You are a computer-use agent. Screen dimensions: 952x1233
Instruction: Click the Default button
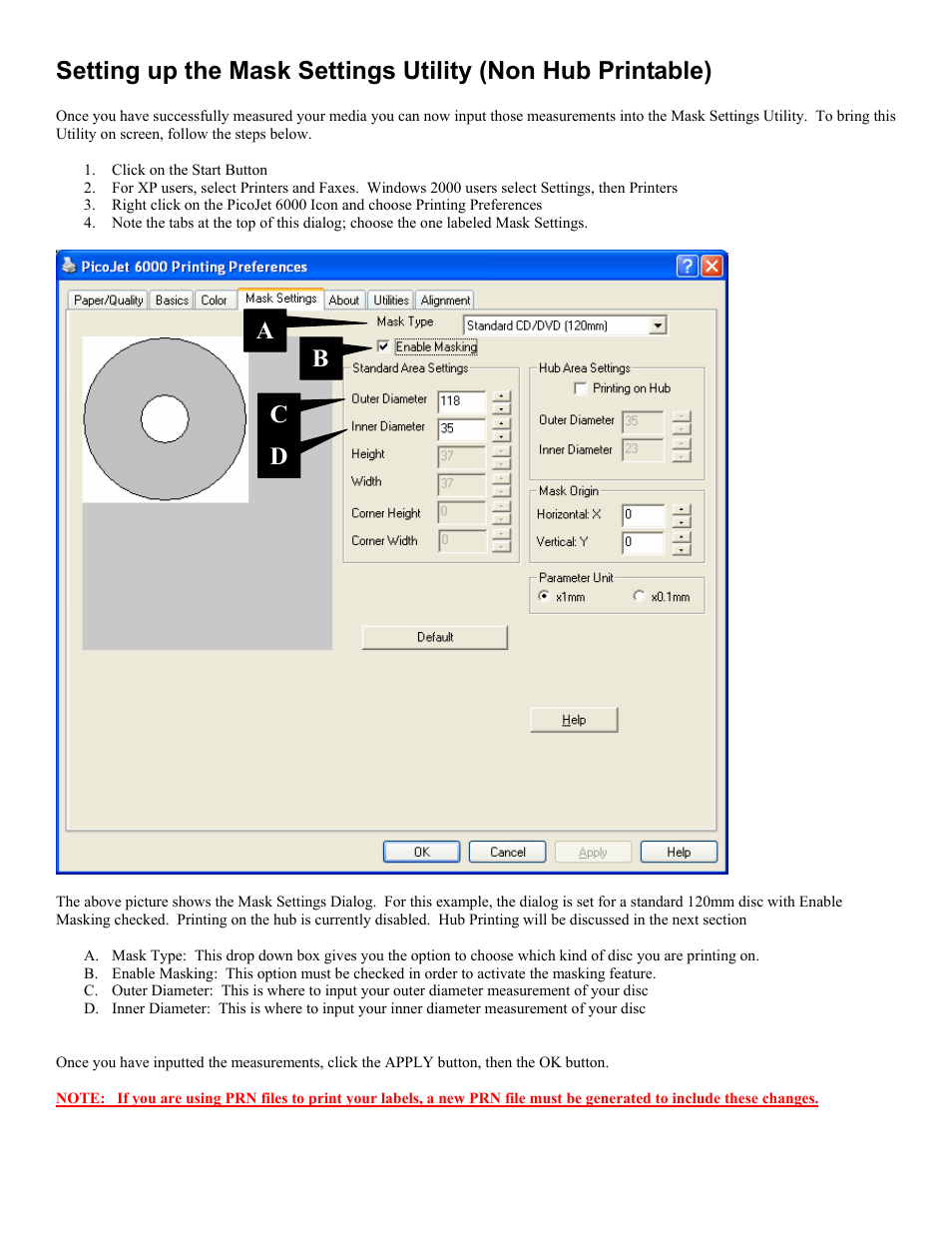point(435,637)
